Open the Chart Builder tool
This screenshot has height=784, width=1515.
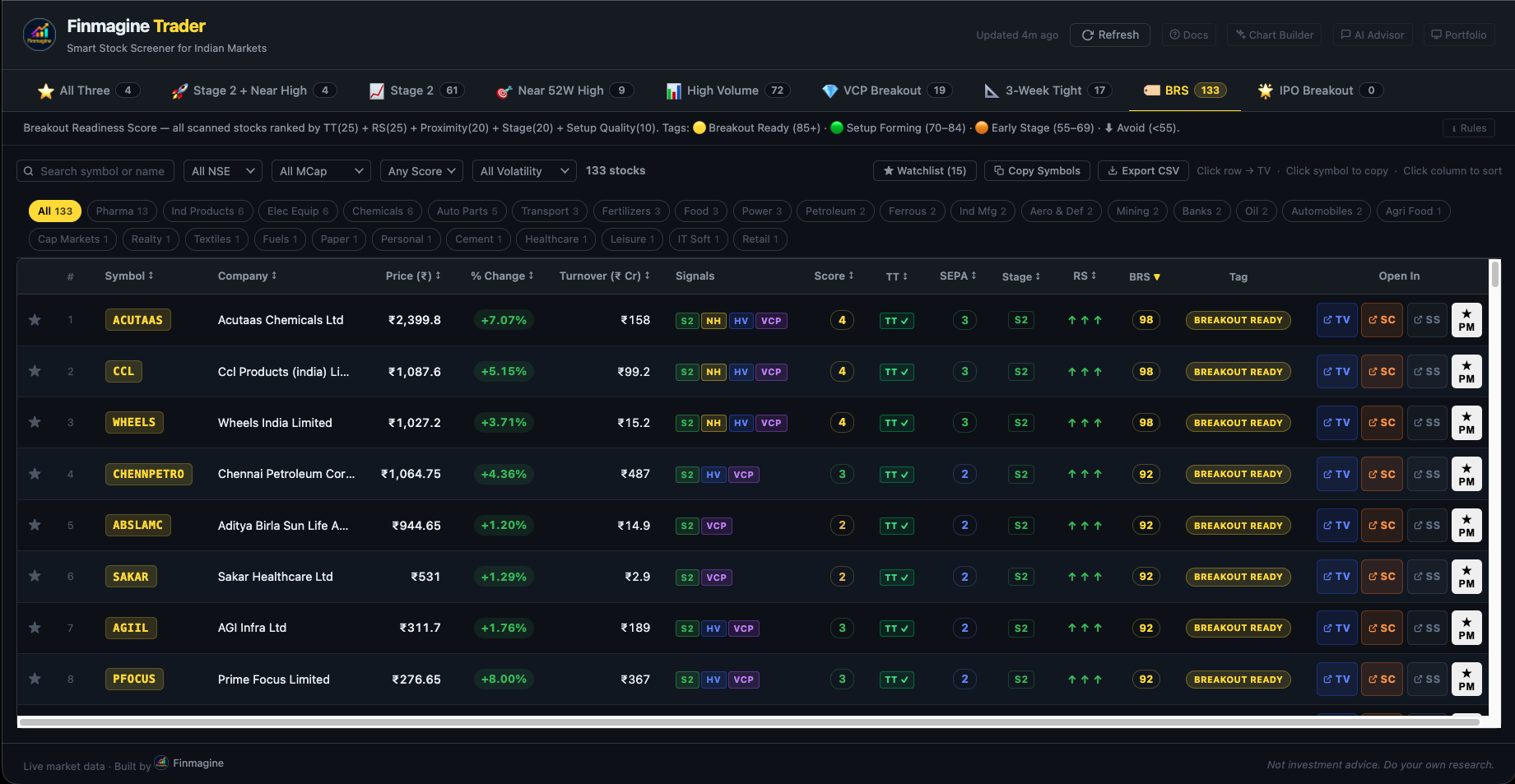click(1274, 35)
